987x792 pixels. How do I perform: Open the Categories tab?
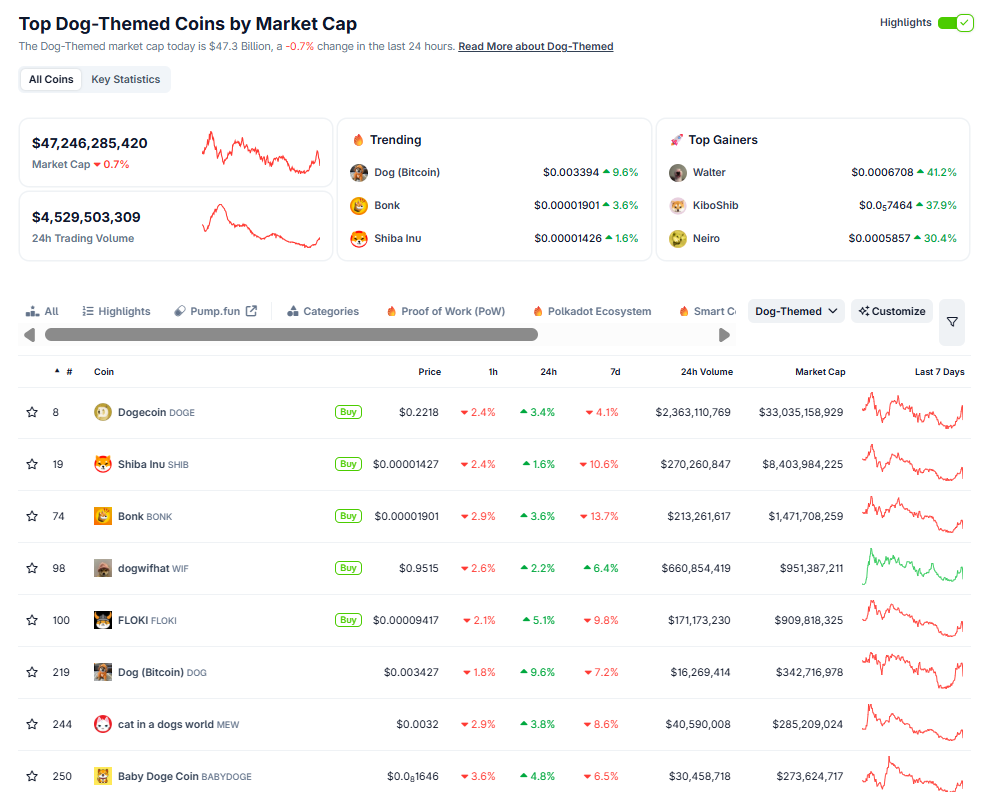(323, 311)
